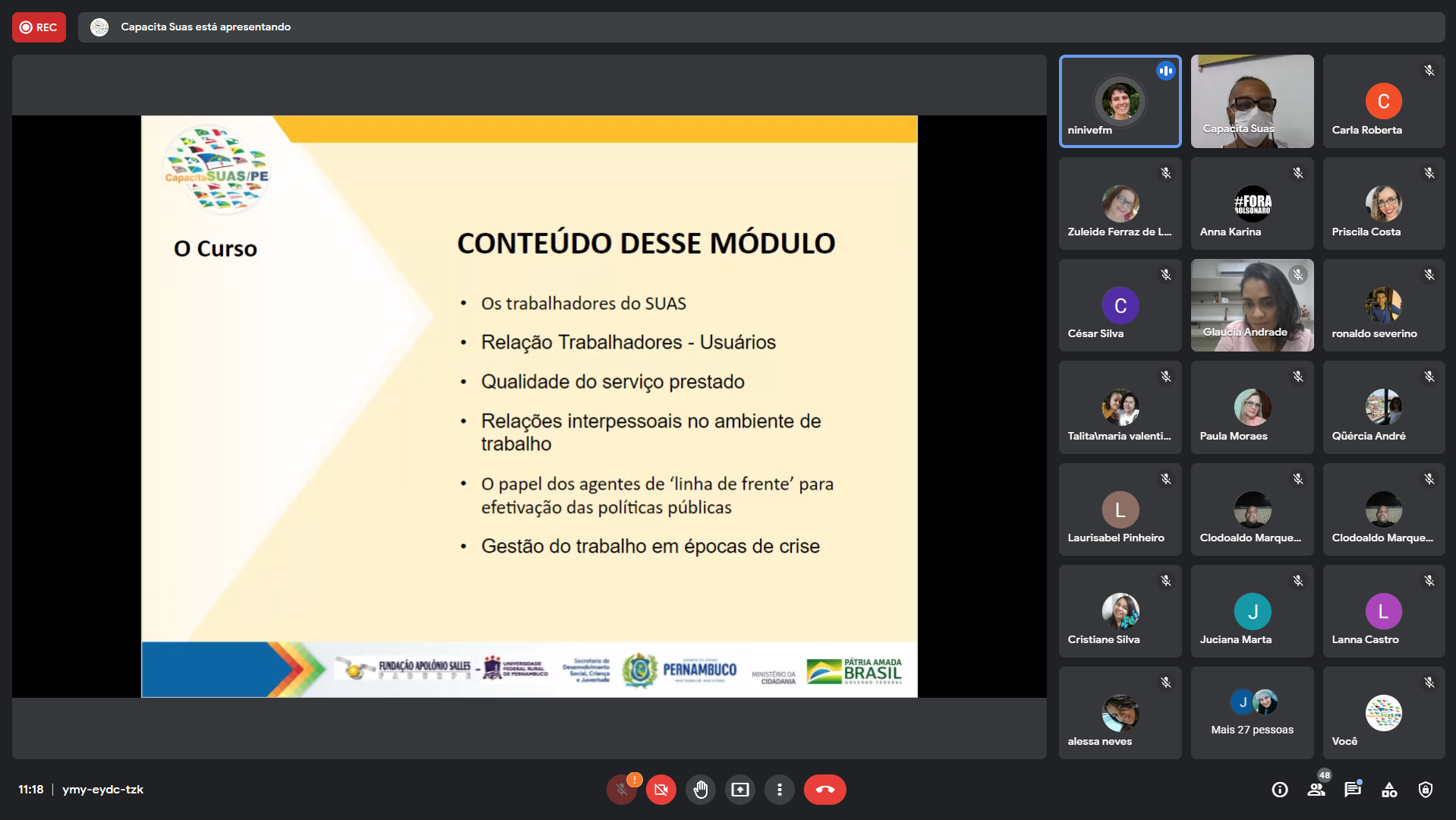1456x820 pixels.
Task: Click the Glaucia Andrade video tile
Action: [x=1252, y=305]
